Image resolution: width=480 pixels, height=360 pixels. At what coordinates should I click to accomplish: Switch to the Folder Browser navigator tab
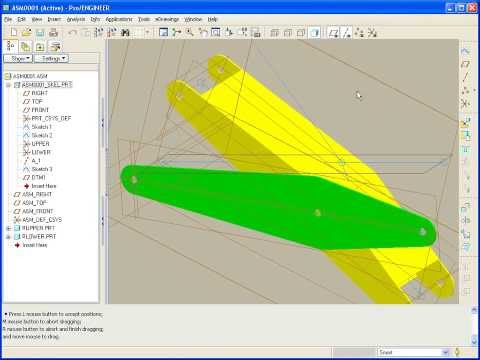pyautogui.click(x=26, y=46)
